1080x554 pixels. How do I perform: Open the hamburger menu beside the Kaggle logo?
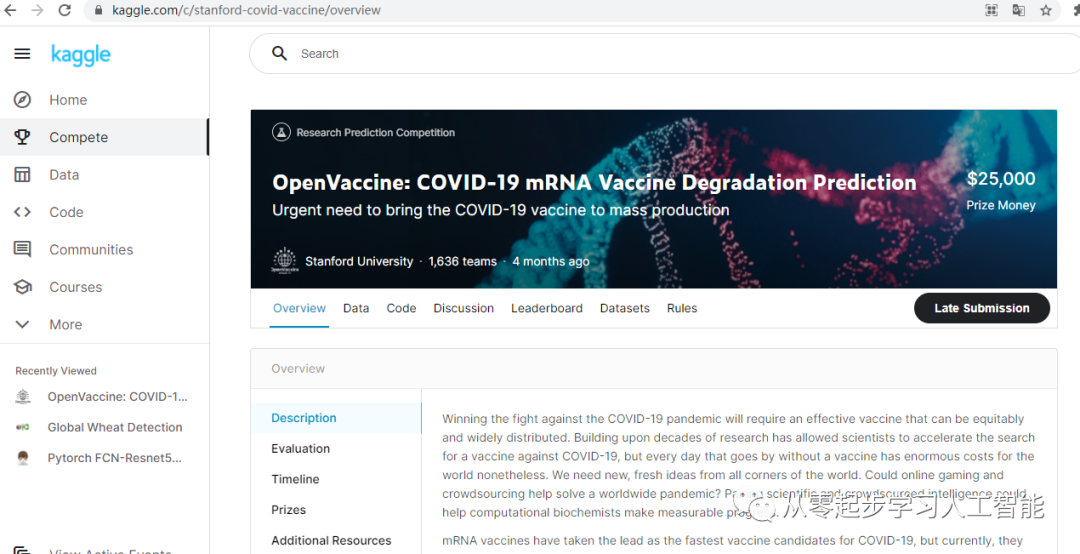[22, 54]
